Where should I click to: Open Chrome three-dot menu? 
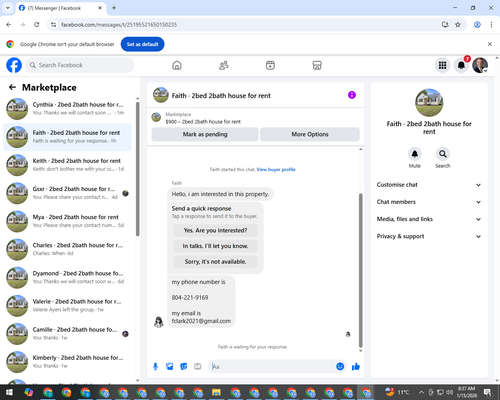coord(491,25)
